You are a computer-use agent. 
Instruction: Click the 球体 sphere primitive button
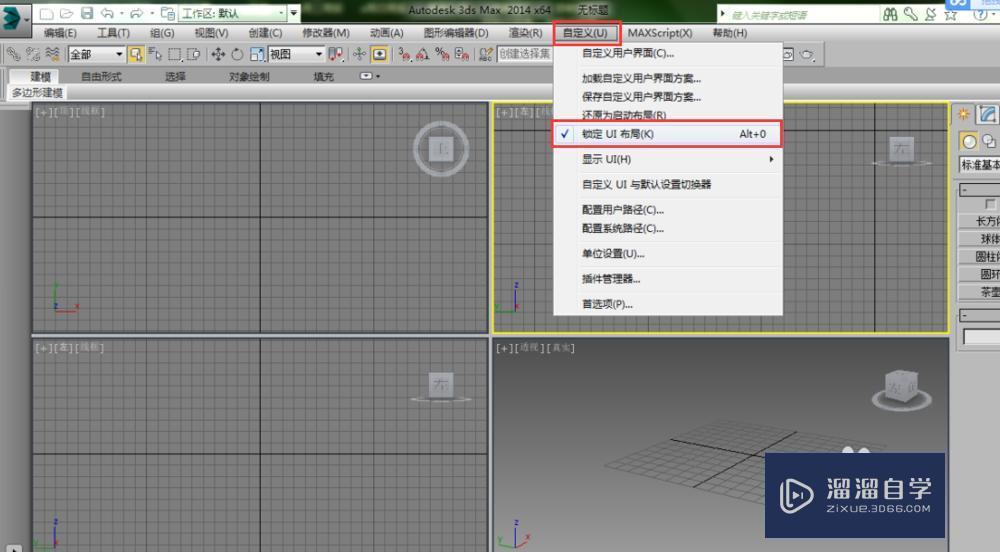click(980, 239)
